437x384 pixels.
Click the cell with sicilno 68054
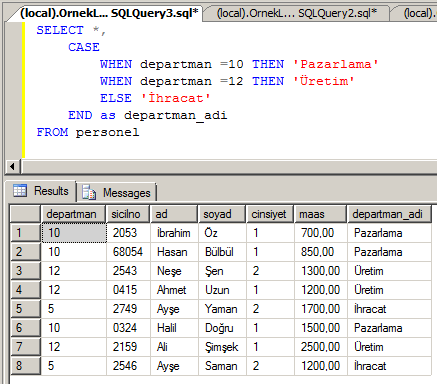[x=128, y=252]
